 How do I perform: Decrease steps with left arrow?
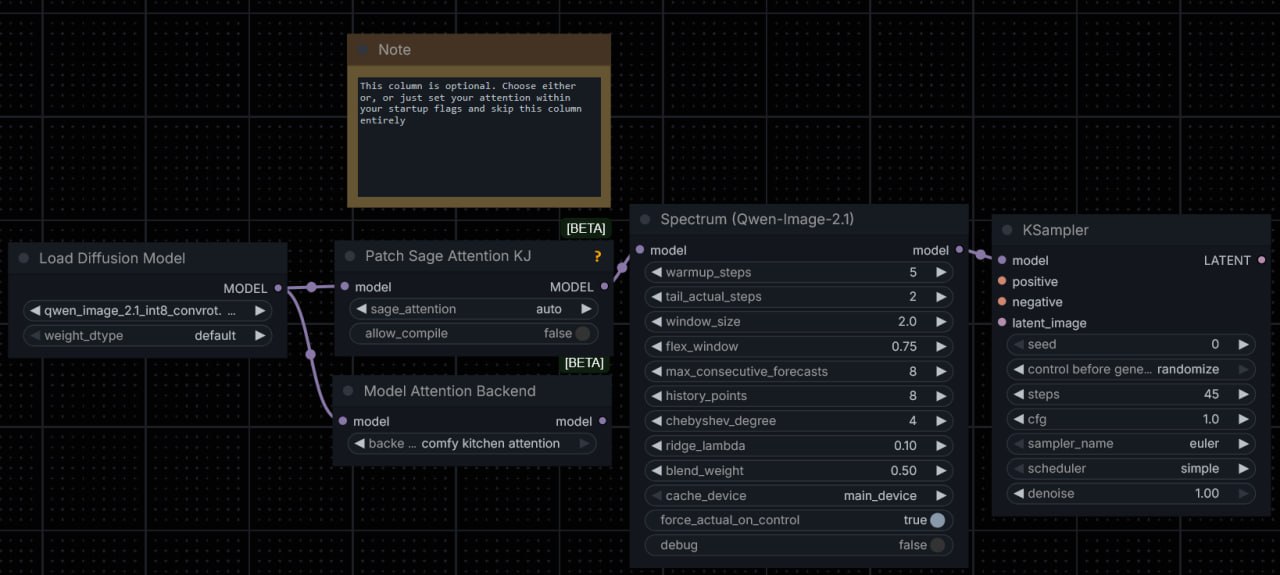point(1018,394)
